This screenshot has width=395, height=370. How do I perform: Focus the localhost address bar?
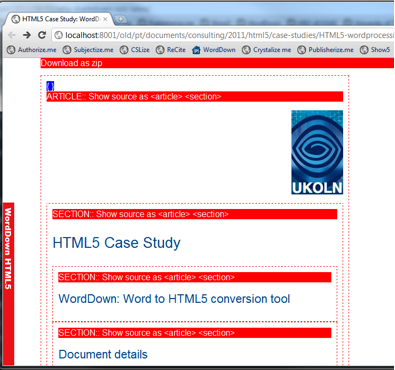click(223, 35)
